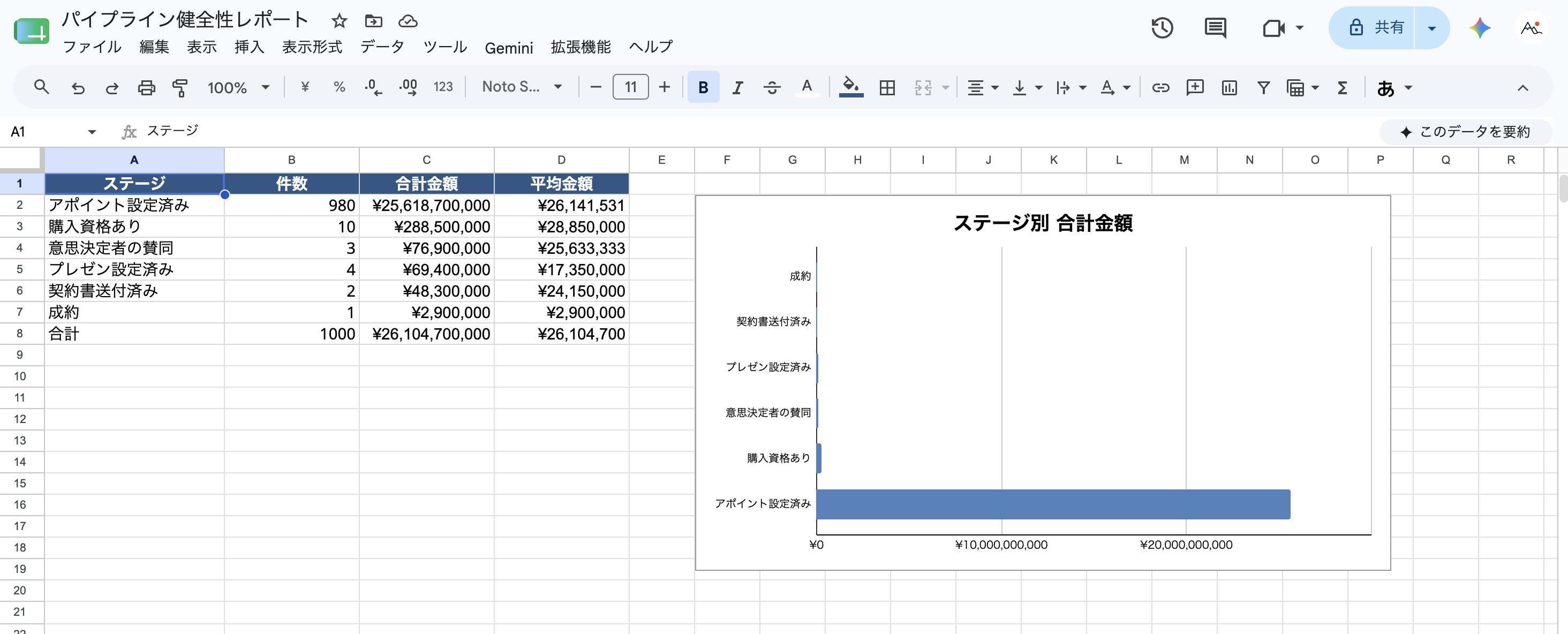Viewport: 1568px width, 634px height.
Task: Click the redo arrow icon
Action: [112, 88]
